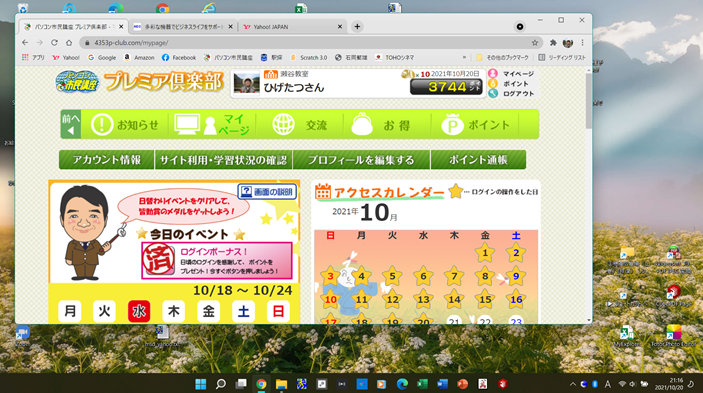This screenshot has height=393, width=703.
Task: Select 金 day button in weekly row
Action: (x=208, y=311)
